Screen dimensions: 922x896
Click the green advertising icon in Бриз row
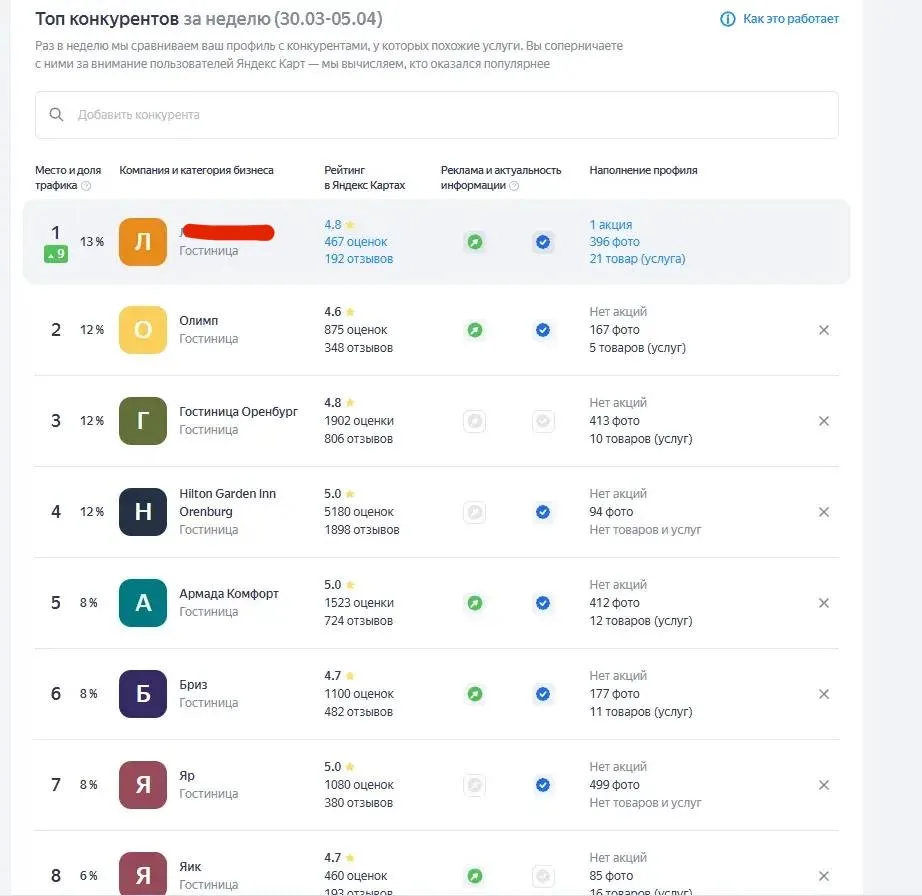pyautogui.click(x=475, y=694)
